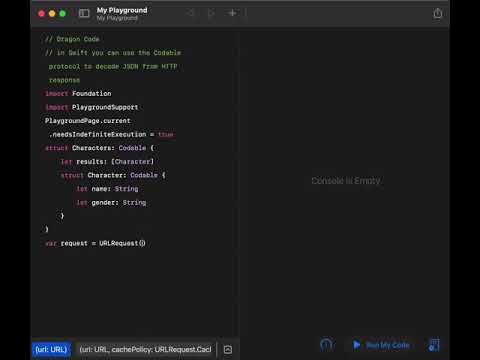This screenshot has width=480, height=360.
Task: Click the "PlaygroundPage.current" line
Action: (88, 121)
